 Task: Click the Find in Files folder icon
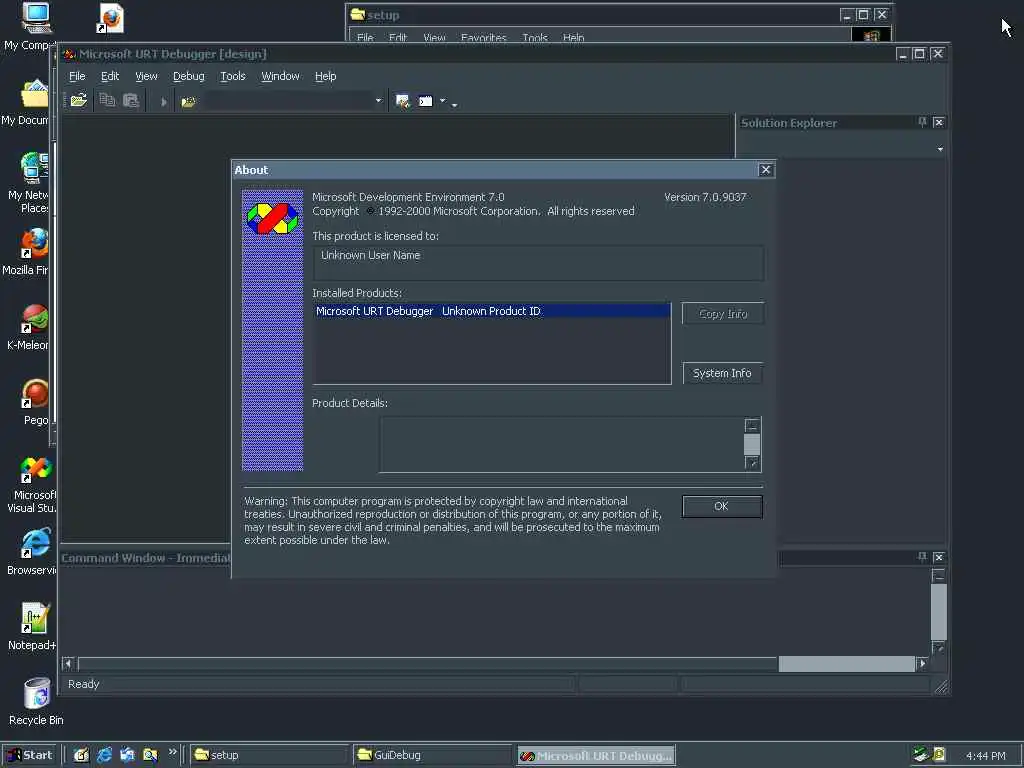188,101
